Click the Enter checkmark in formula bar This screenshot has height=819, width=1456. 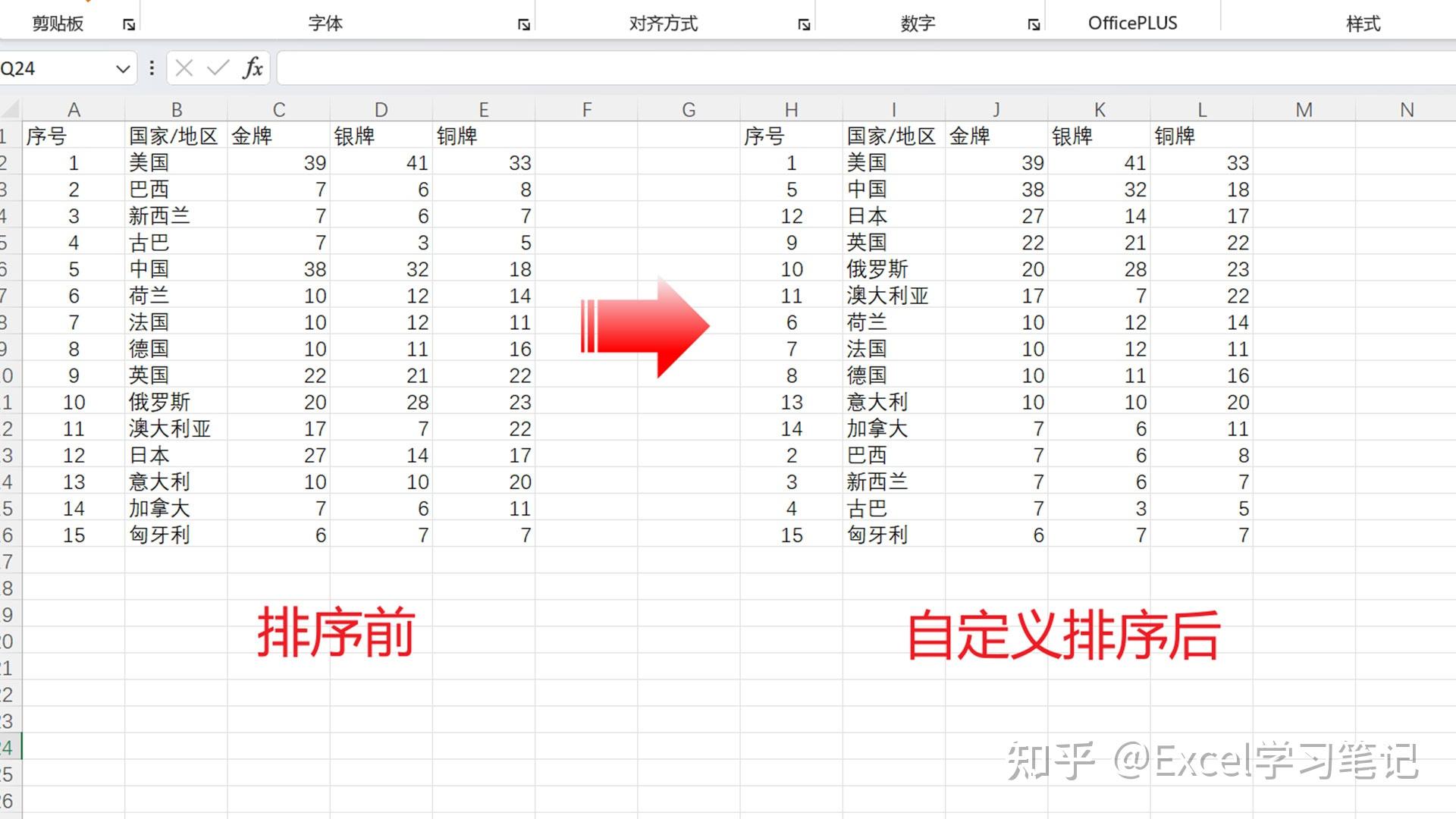point(218,68)
